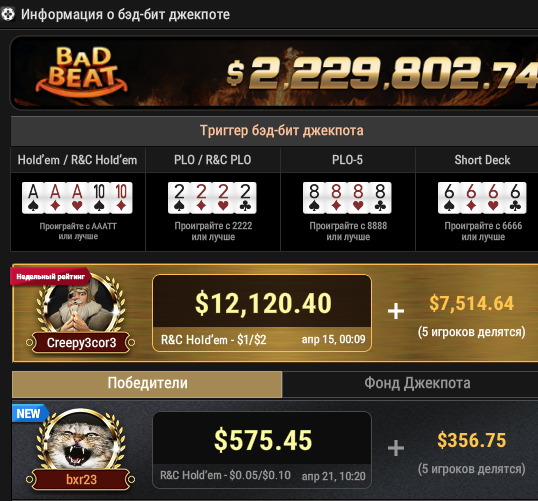Click the Hold'em / R&C Hold'em header

(78, 160)
